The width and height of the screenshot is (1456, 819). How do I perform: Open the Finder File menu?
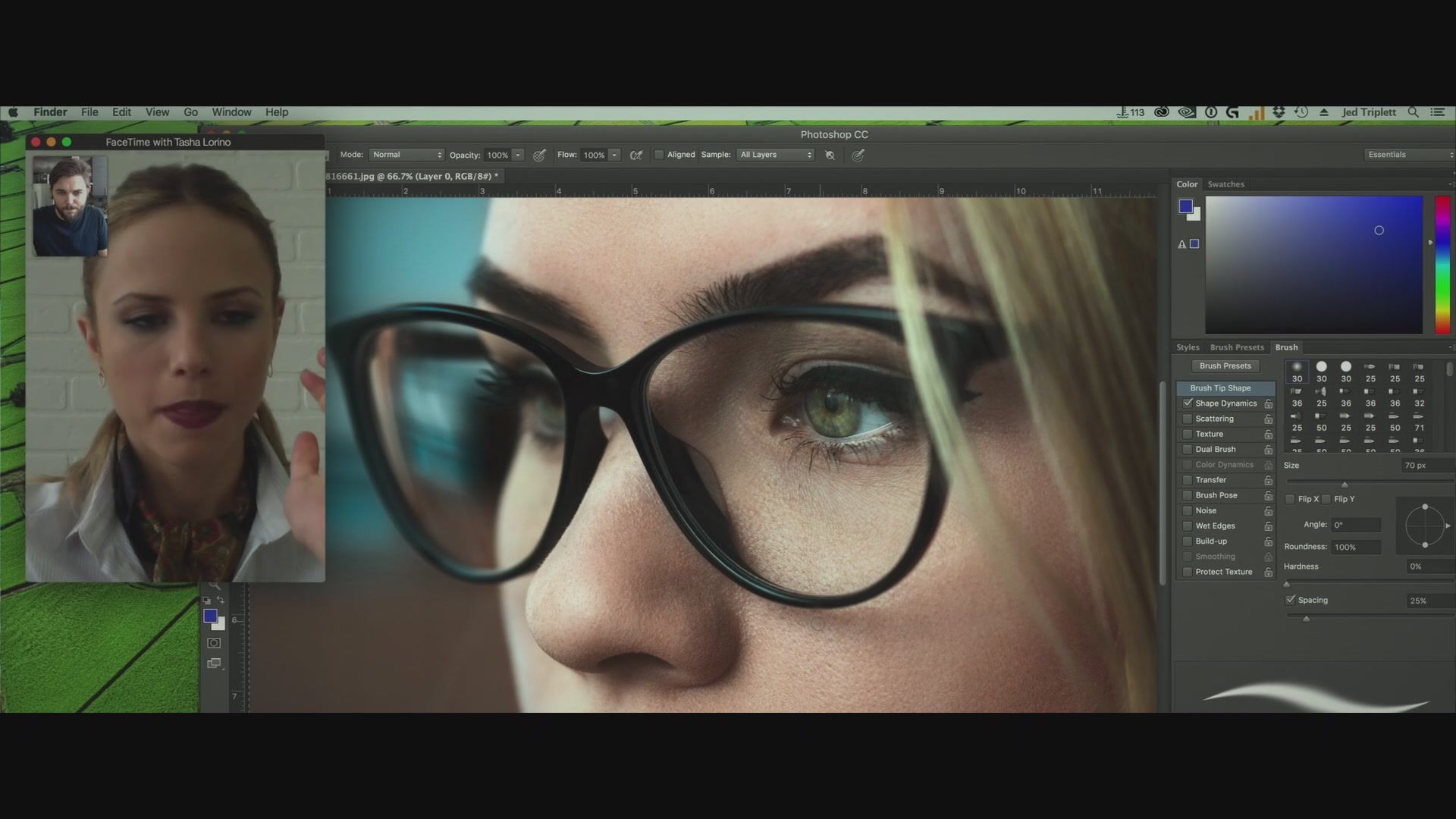point(89,112)
